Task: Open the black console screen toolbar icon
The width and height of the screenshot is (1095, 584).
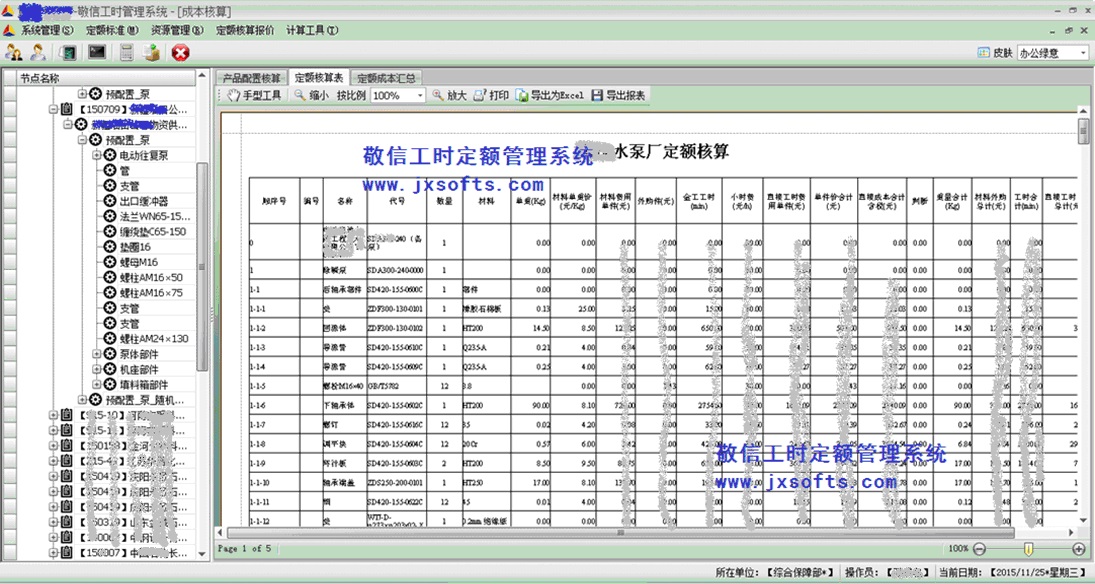Action: (96, 52)
